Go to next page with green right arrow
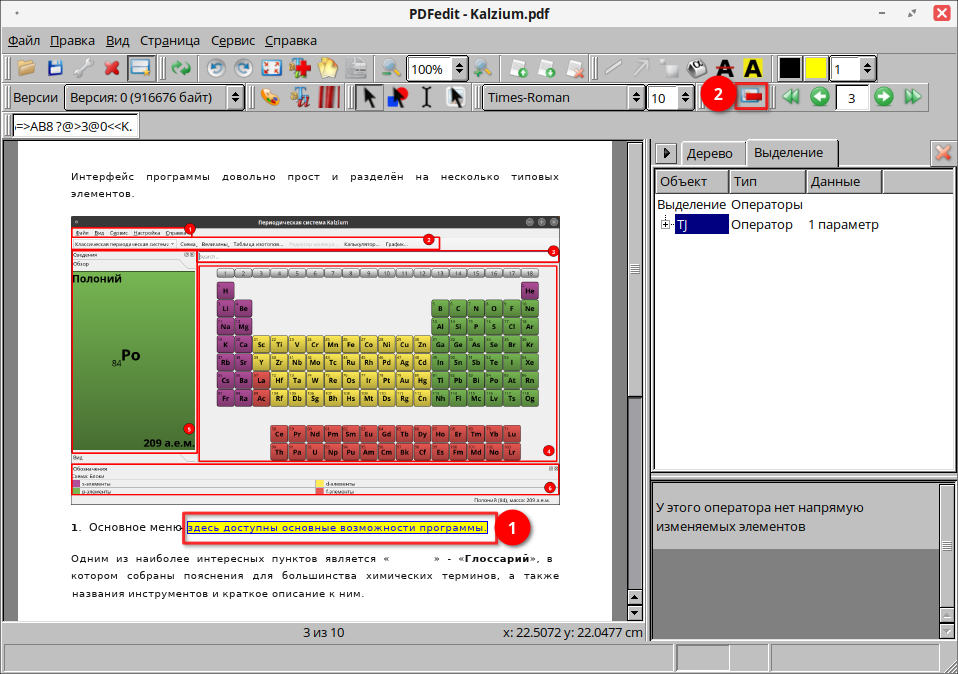958x674 pixels. [884, 97]
